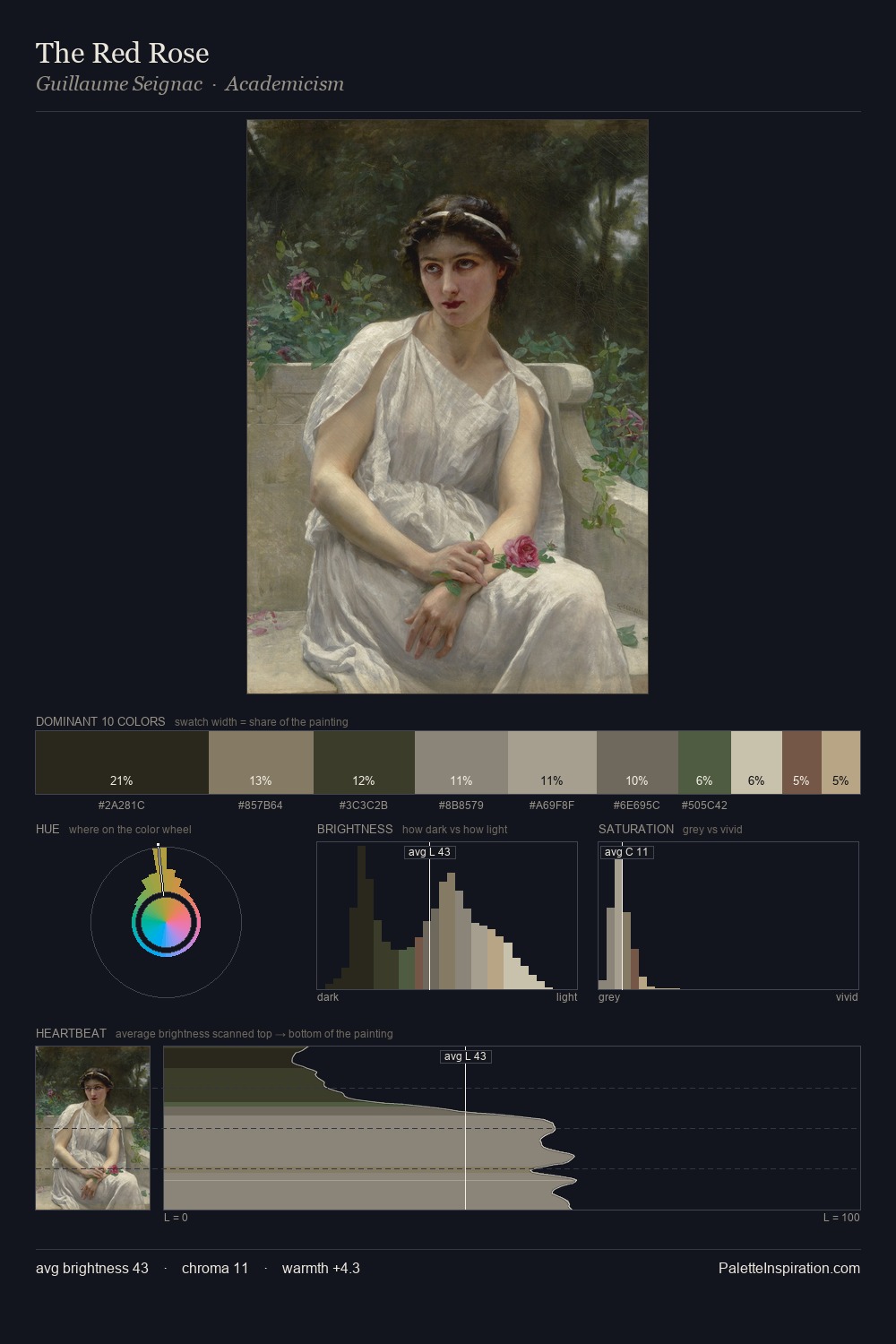Image resolution: width=896 pixels, height=1344 pixels.
Task: Click the hex label #2A281C
Action: tap(122, 806)
